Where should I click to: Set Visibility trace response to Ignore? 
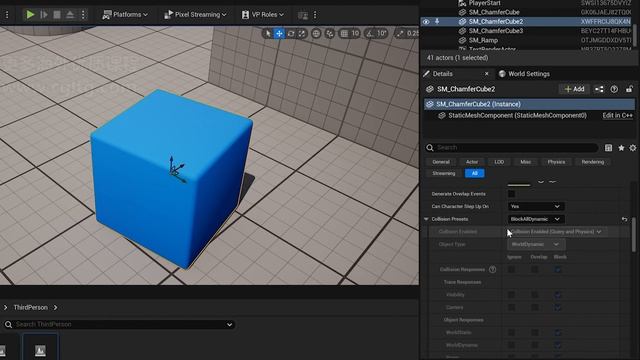click(511, 295)
